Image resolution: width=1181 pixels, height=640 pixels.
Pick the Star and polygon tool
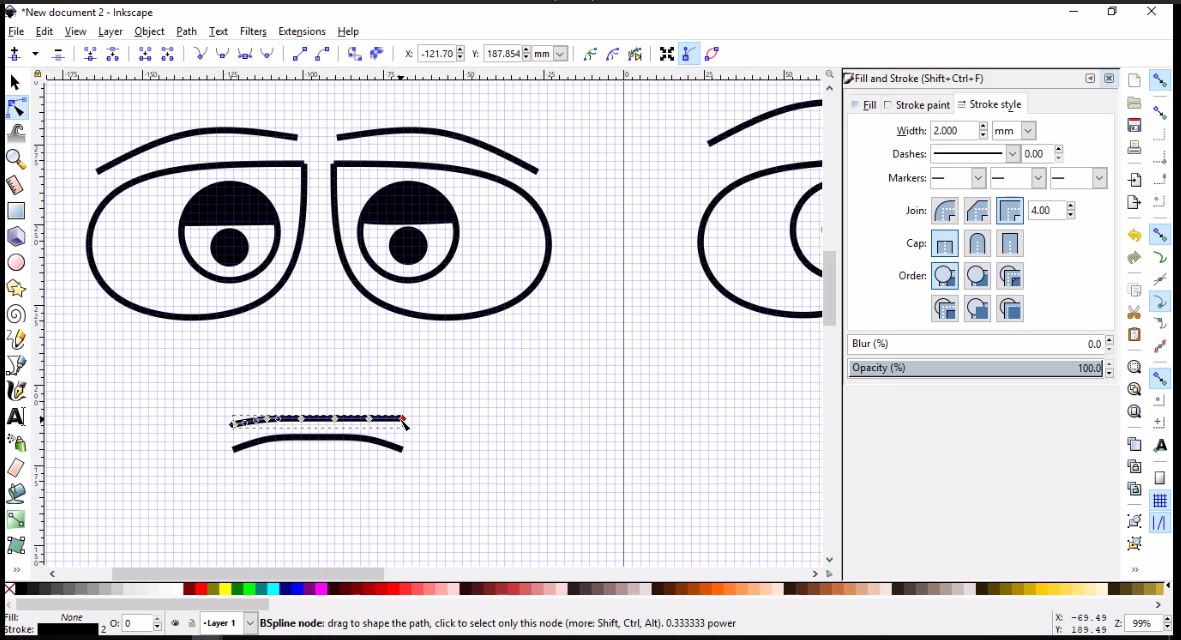click(16, 288)
